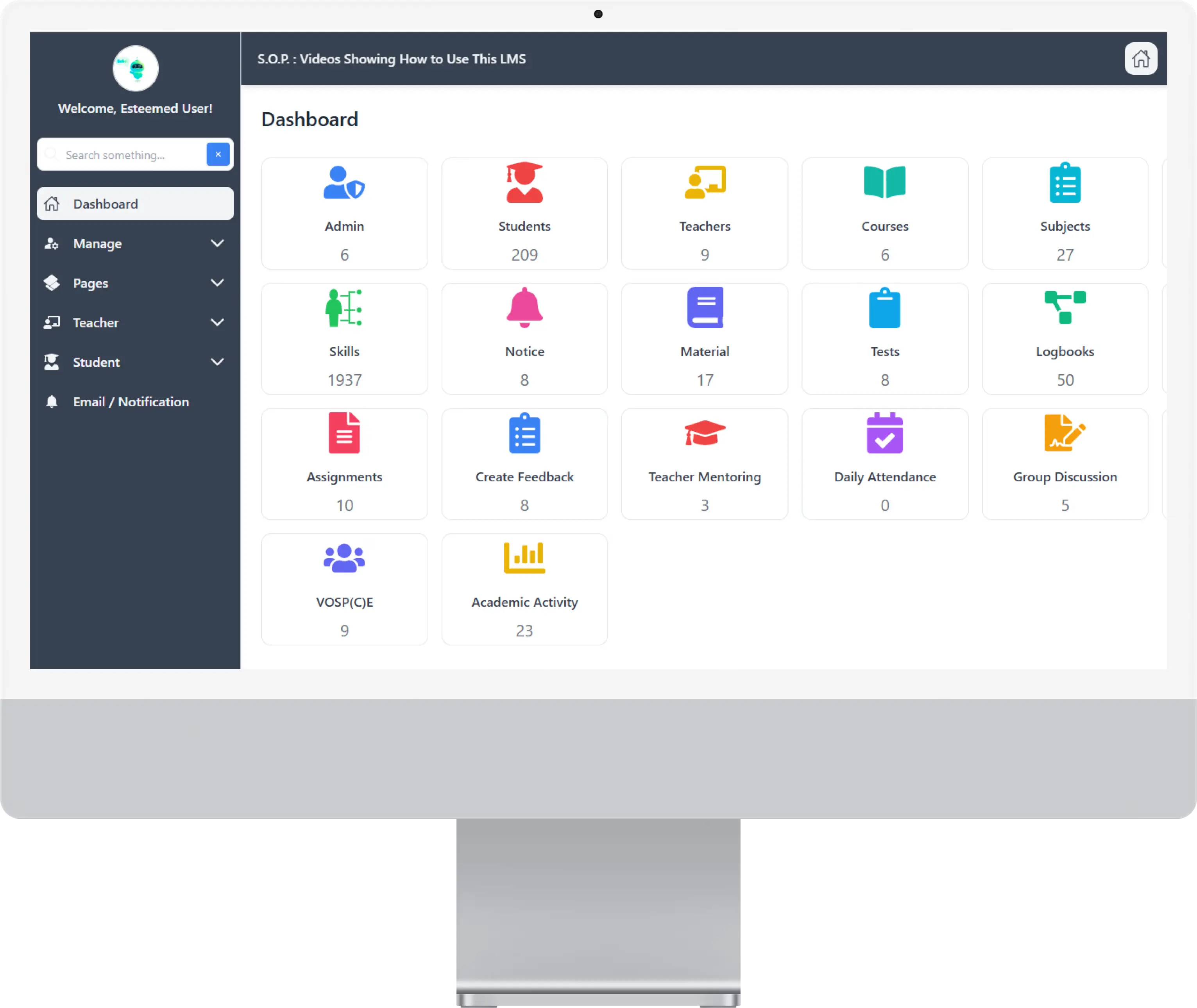1197x1008 pixels.
Task: Open Email / Notification from sidebar
Action: click(x=131, y=401)
